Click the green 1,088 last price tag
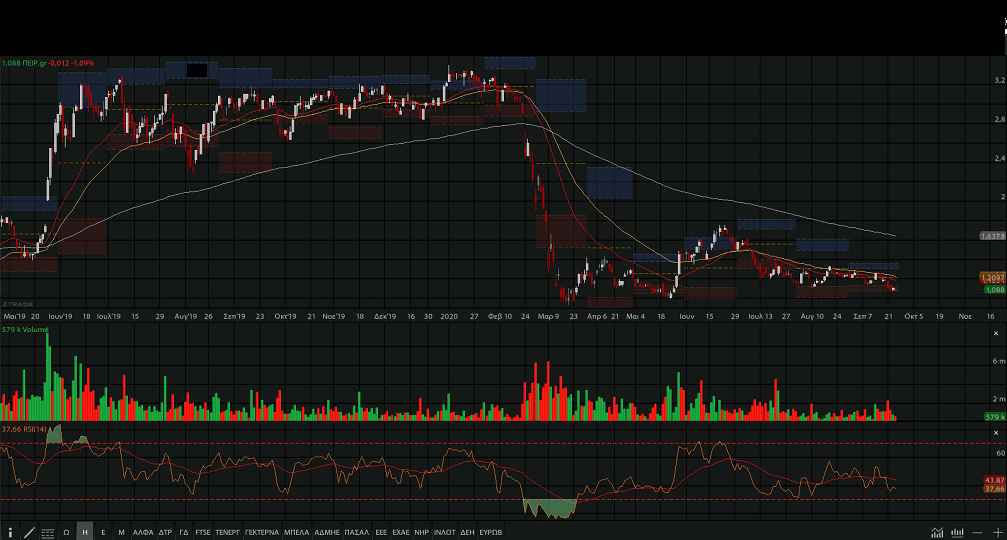Viewport: 1007px width, 540px height. point(995,290)
